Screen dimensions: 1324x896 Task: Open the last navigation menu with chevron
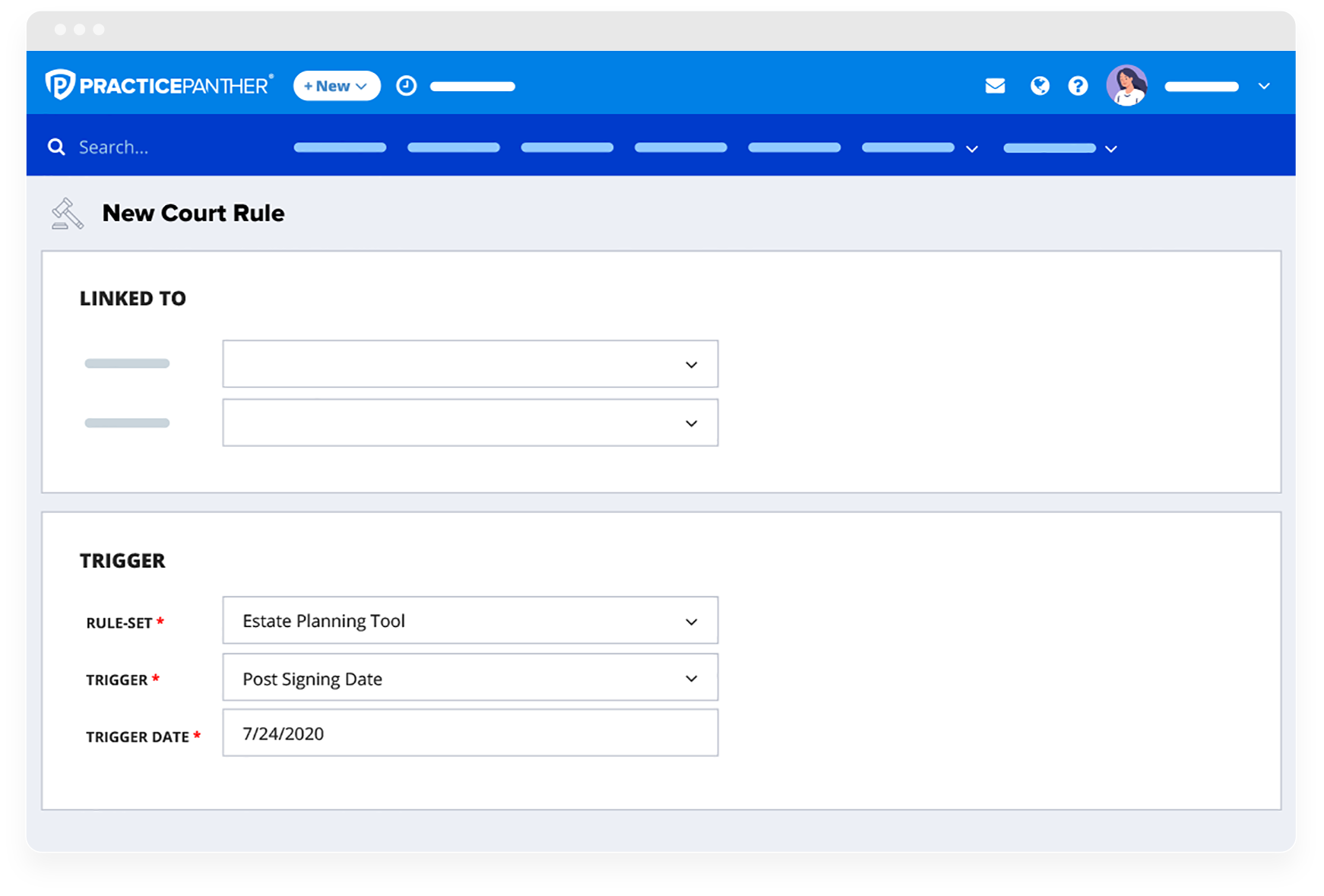pos(1060,148)
